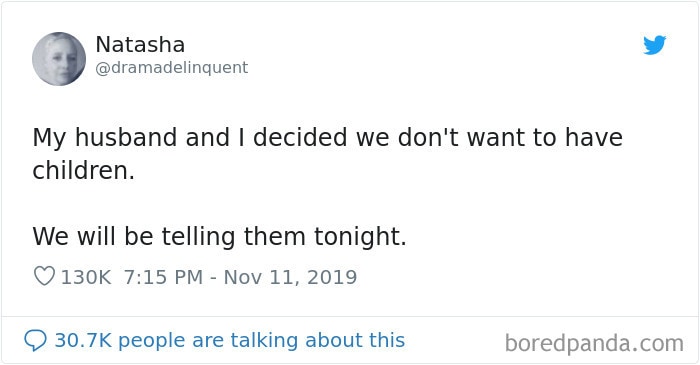This screenshot has width=700, height=365.
Task: Click the word "tonight." ending the tweet
Action: click(x=360, y=236)
